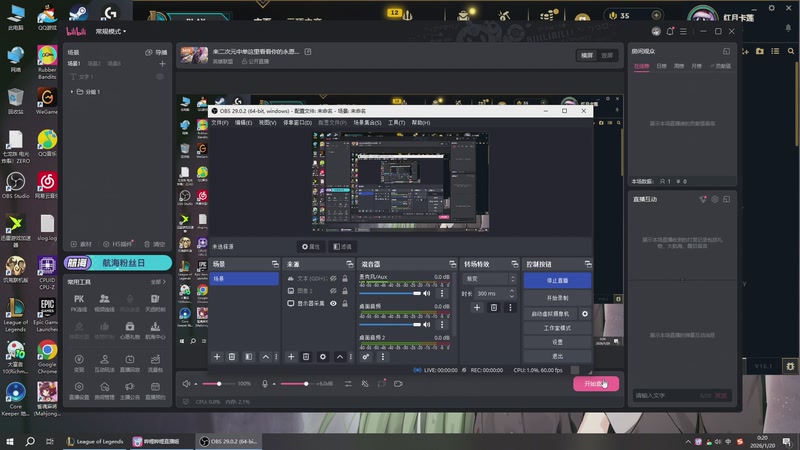
Task: Open the hamburger menu in bilibili title bar
Action: click(x=683, y=32)
